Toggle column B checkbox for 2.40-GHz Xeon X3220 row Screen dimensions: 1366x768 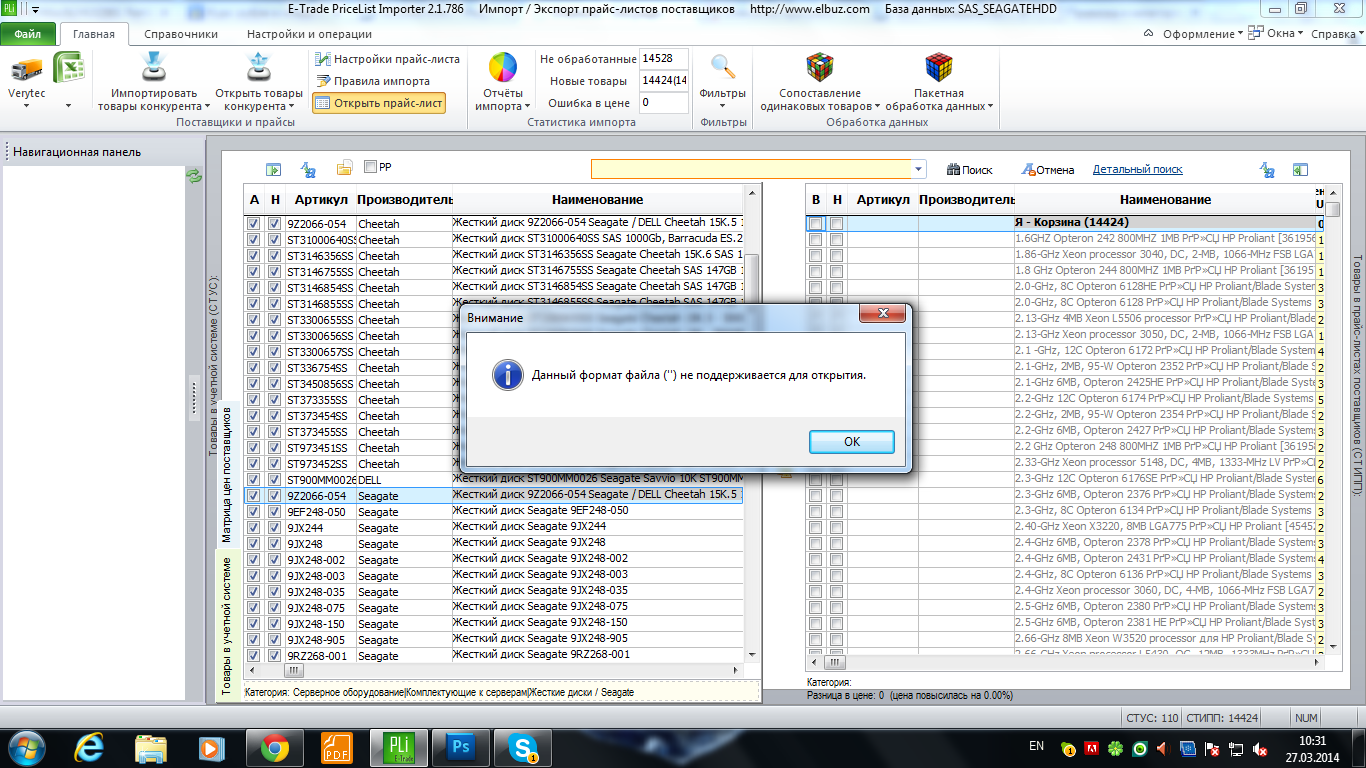(x=816, y=527)
